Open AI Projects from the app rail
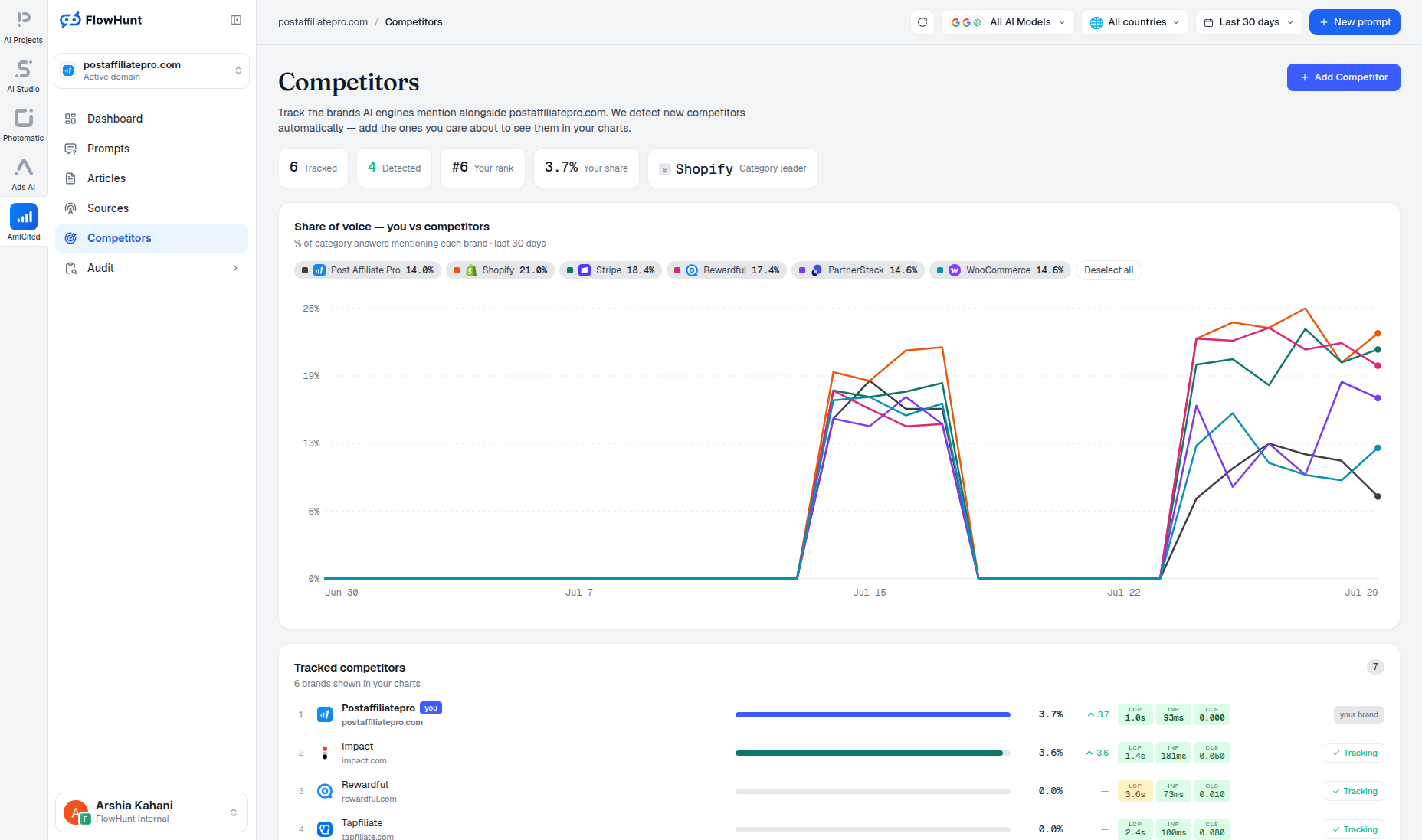 tap(23, 28)
